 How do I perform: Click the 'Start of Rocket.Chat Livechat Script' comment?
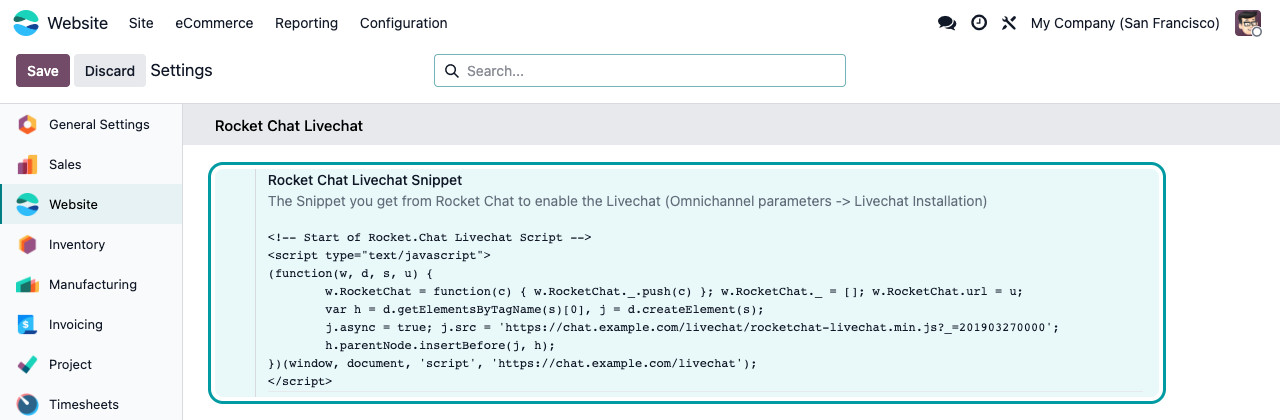(x=430, y=237)
